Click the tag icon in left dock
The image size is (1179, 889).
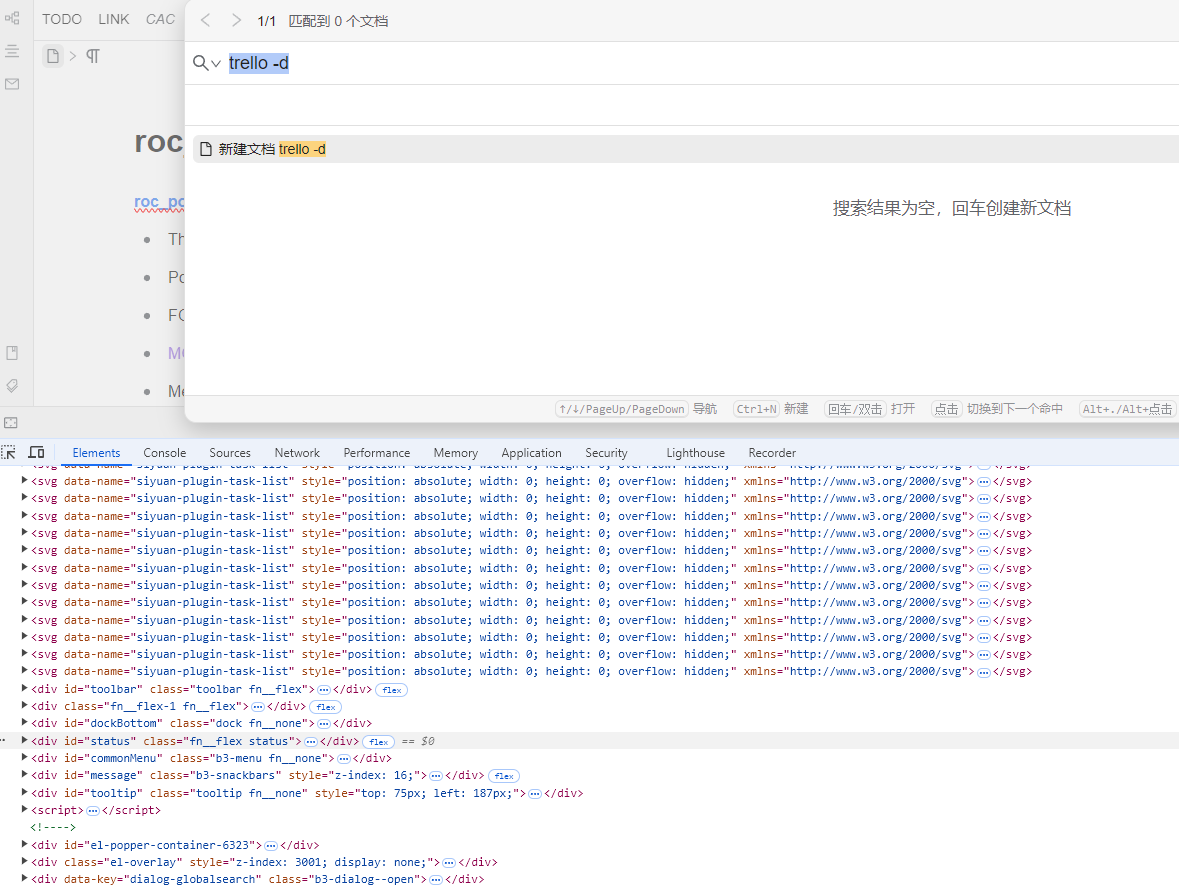tap(12, 385)
